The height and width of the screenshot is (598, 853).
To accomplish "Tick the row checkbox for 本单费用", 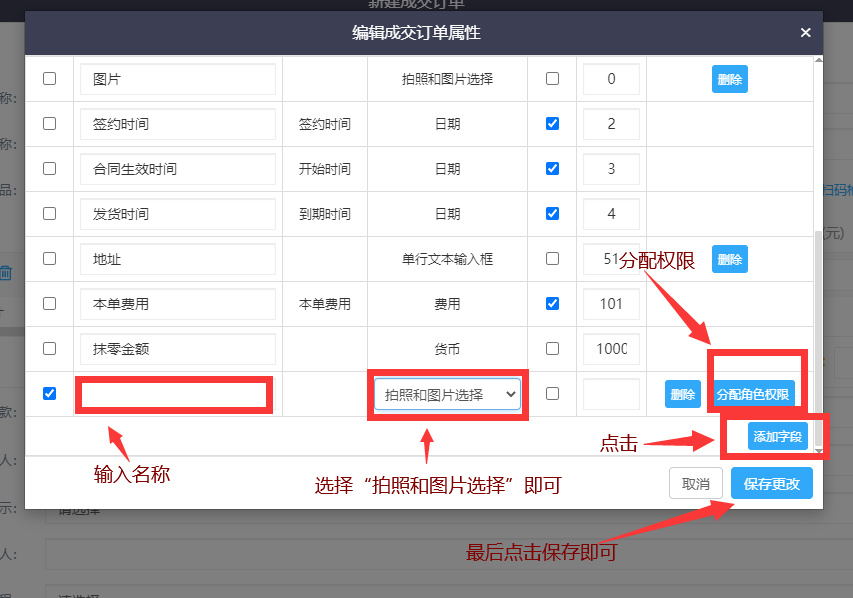I will [x=50, y=304].
